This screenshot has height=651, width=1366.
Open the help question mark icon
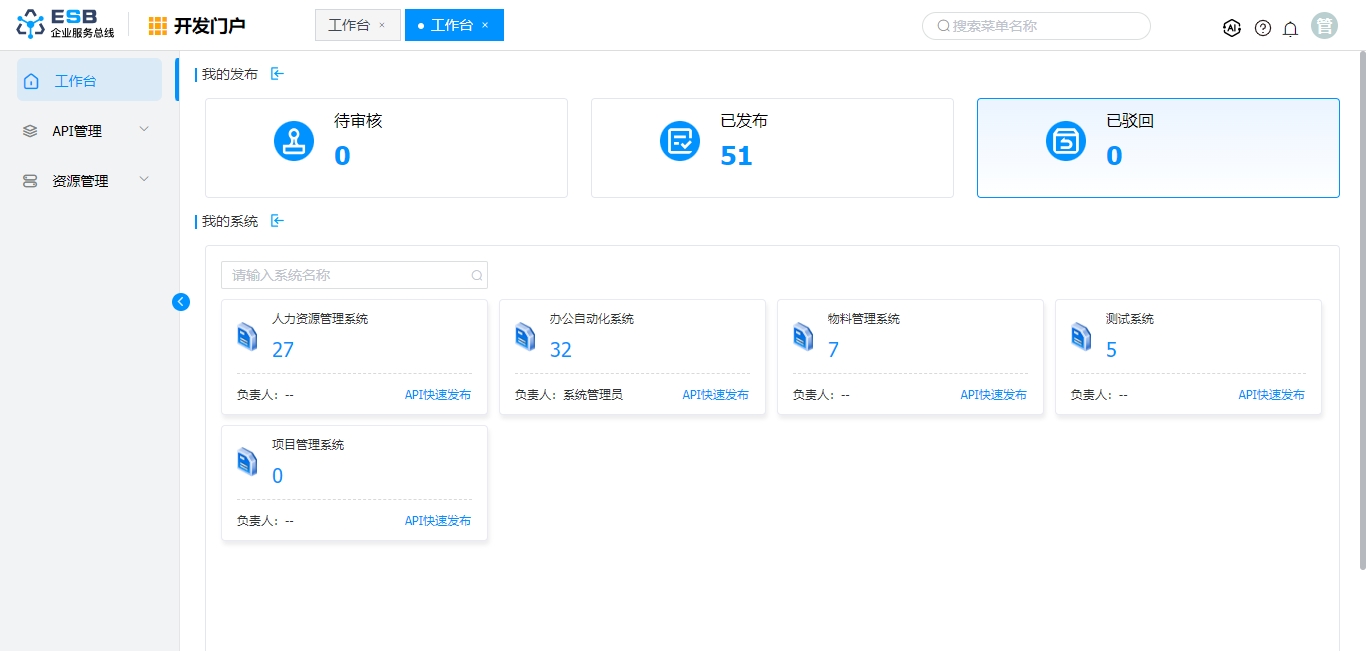pos(1263,28)
